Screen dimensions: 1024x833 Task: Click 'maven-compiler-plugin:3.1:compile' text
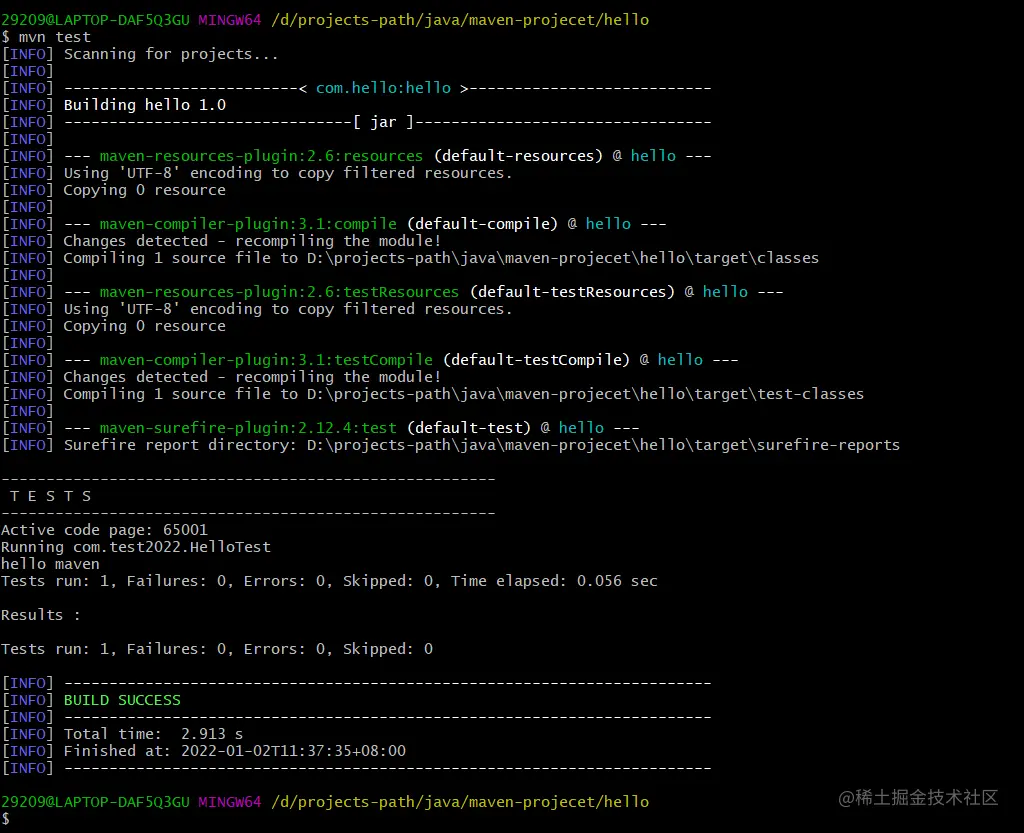pos(248,224)
